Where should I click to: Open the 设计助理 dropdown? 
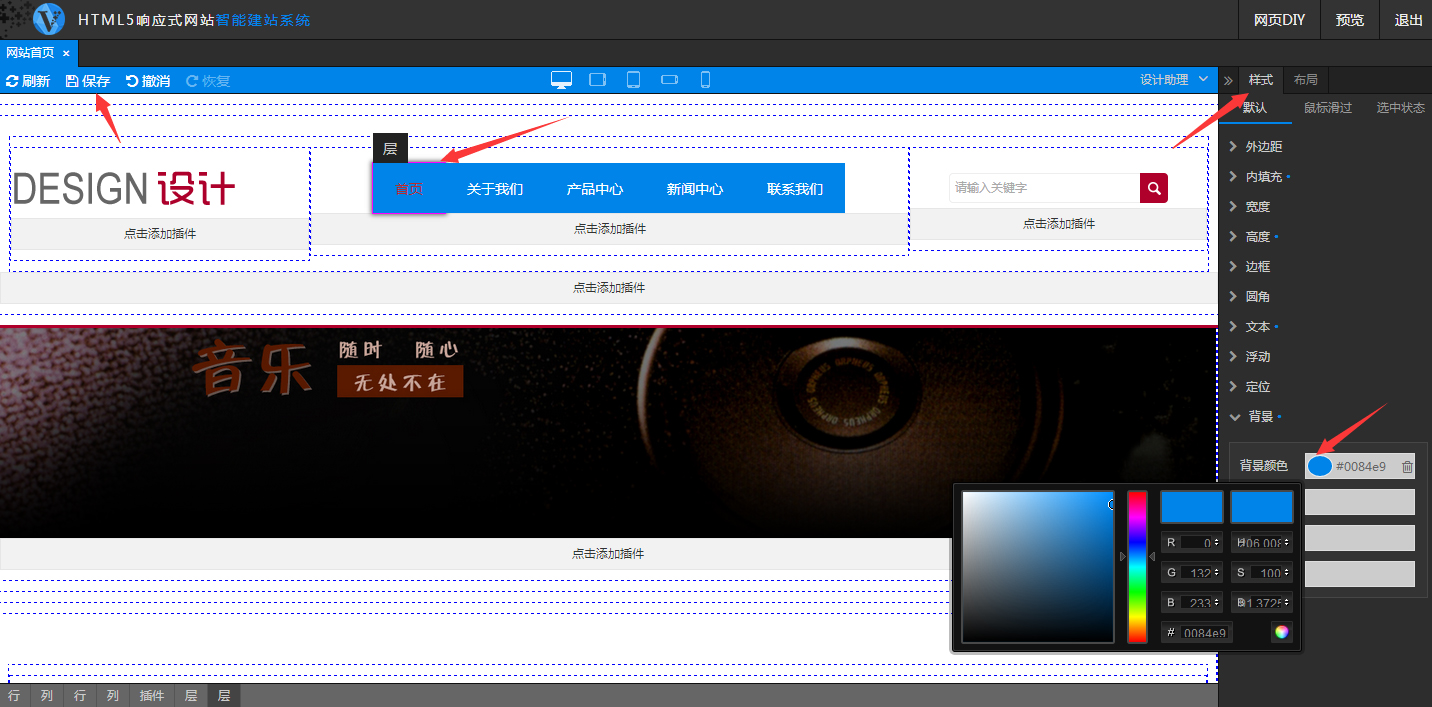tap(1174, 80)
